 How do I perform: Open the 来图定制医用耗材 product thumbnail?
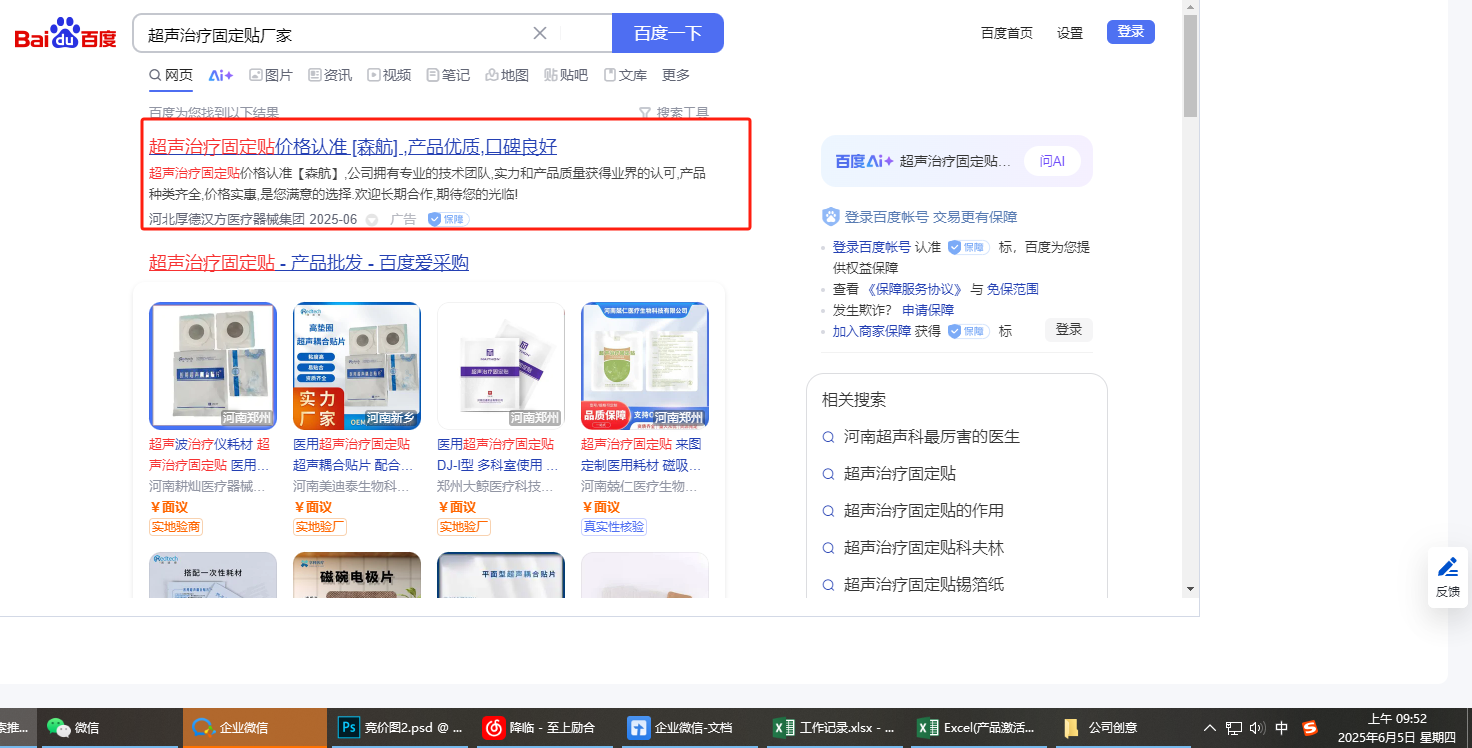[x=645, y=366]
